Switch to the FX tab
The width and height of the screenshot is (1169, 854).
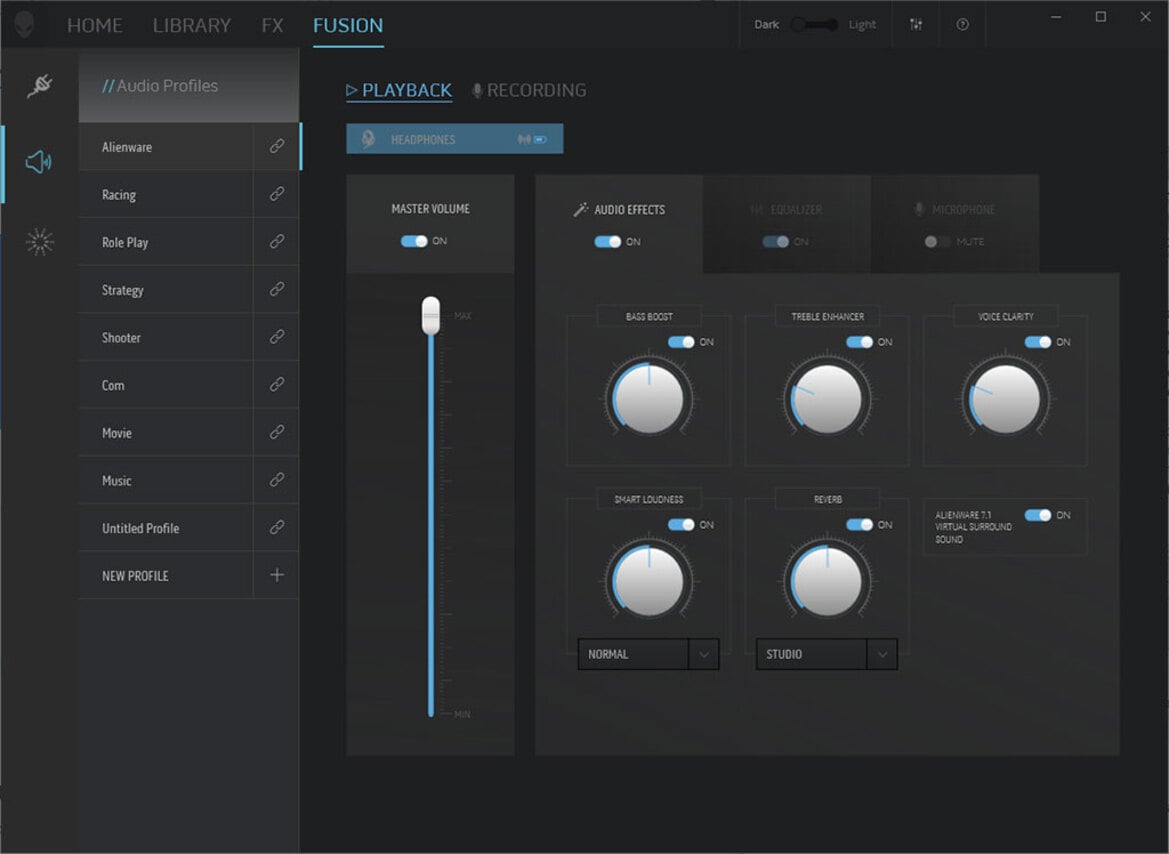(x=272, y=25)
